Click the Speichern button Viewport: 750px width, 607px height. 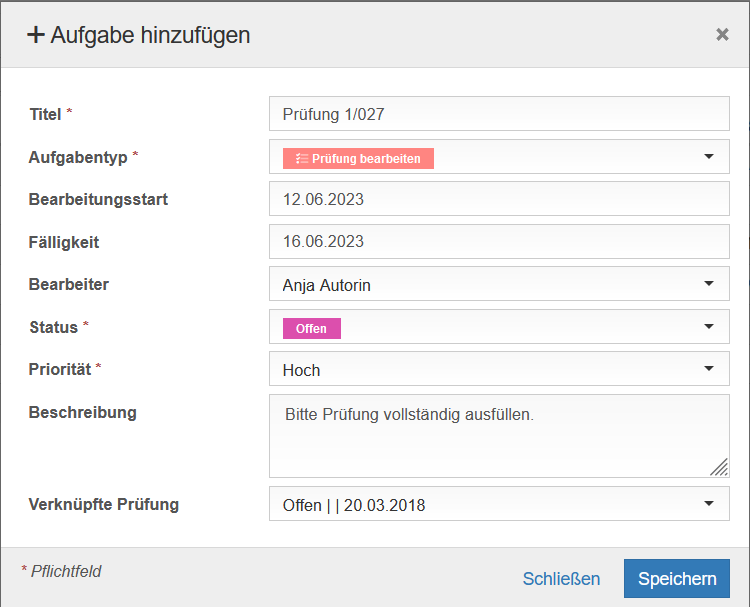(677, 578)
